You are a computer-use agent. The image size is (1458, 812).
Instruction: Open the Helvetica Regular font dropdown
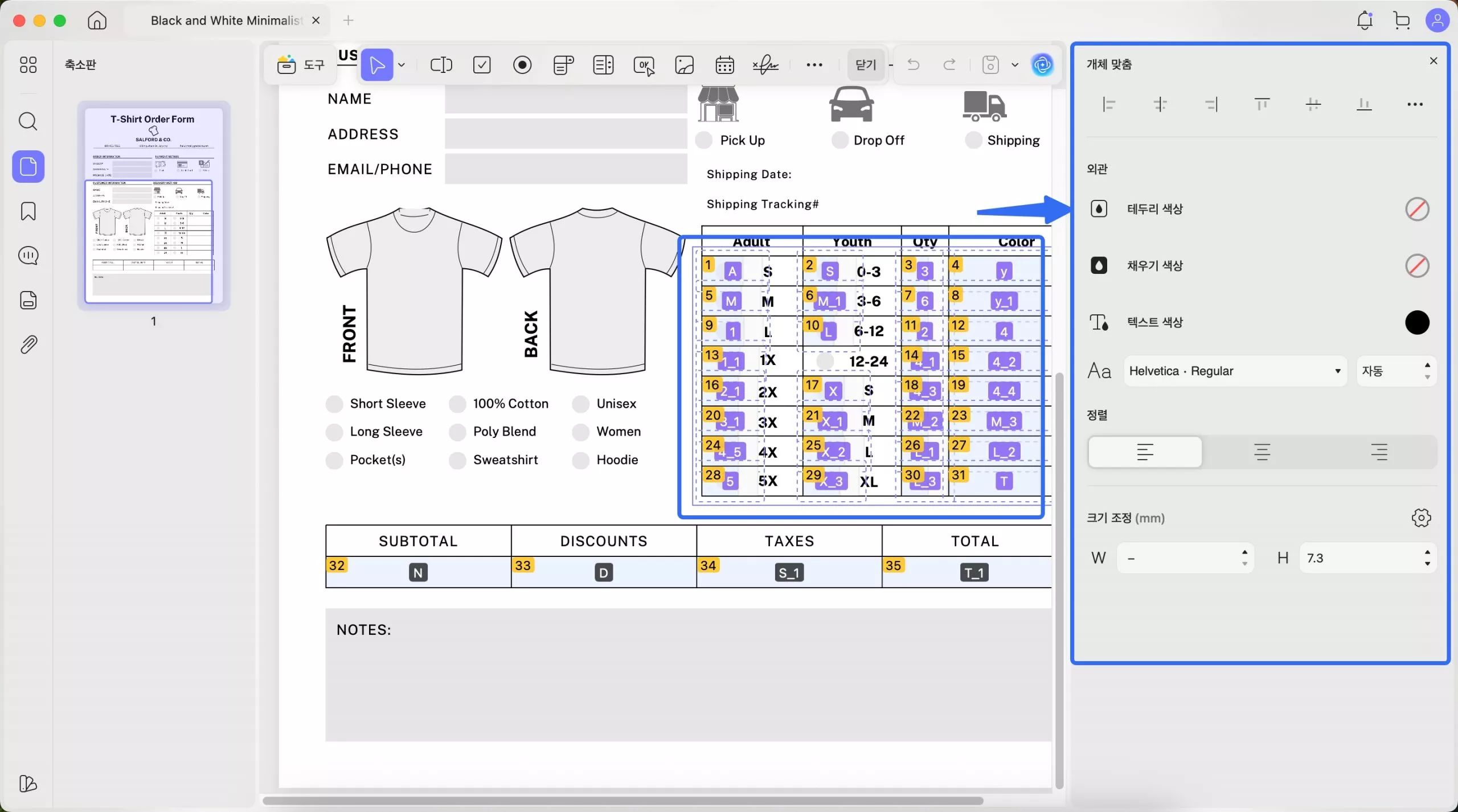pos(1235,371)
